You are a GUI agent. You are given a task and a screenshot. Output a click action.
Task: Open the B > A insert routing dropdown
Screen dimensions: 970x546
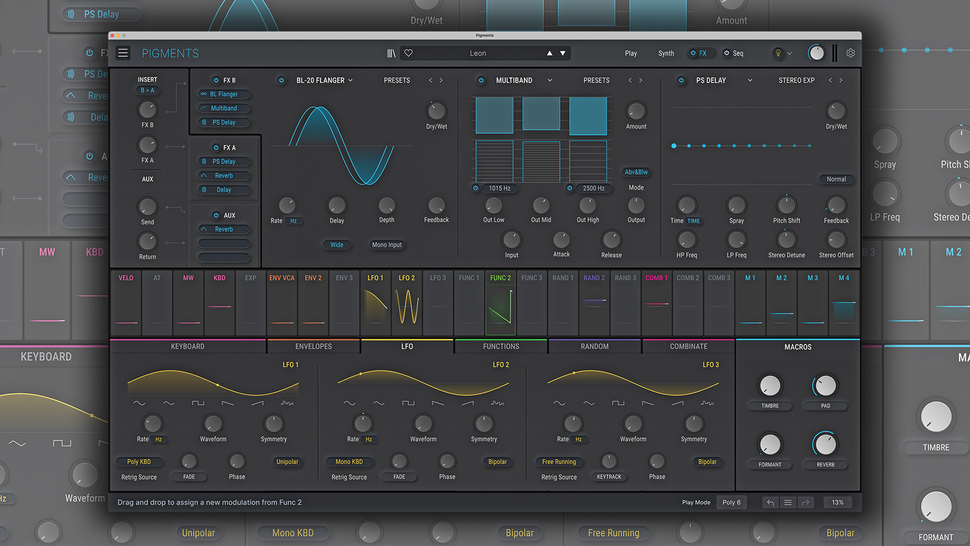click(147, 90)
